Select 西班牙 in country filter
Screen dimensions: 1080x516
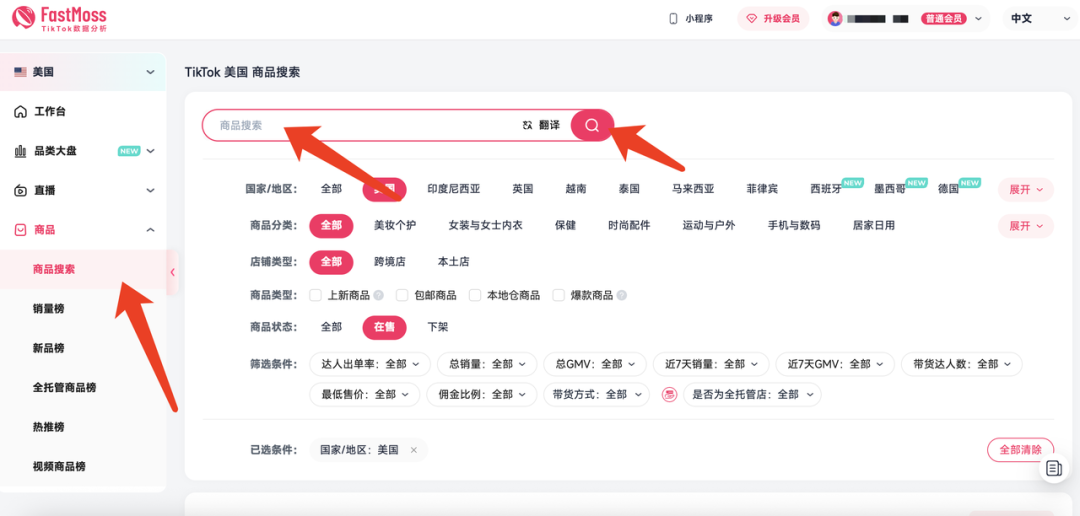[826, 189]
